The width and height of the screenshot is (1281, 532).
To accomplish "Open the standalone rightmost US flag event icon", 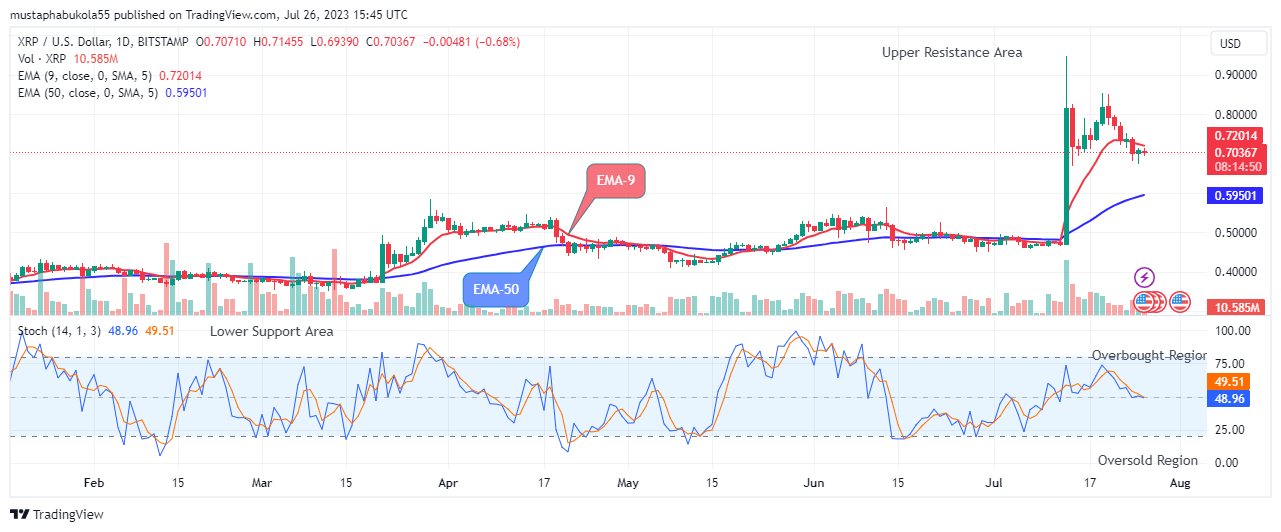I will point(1180,300).
